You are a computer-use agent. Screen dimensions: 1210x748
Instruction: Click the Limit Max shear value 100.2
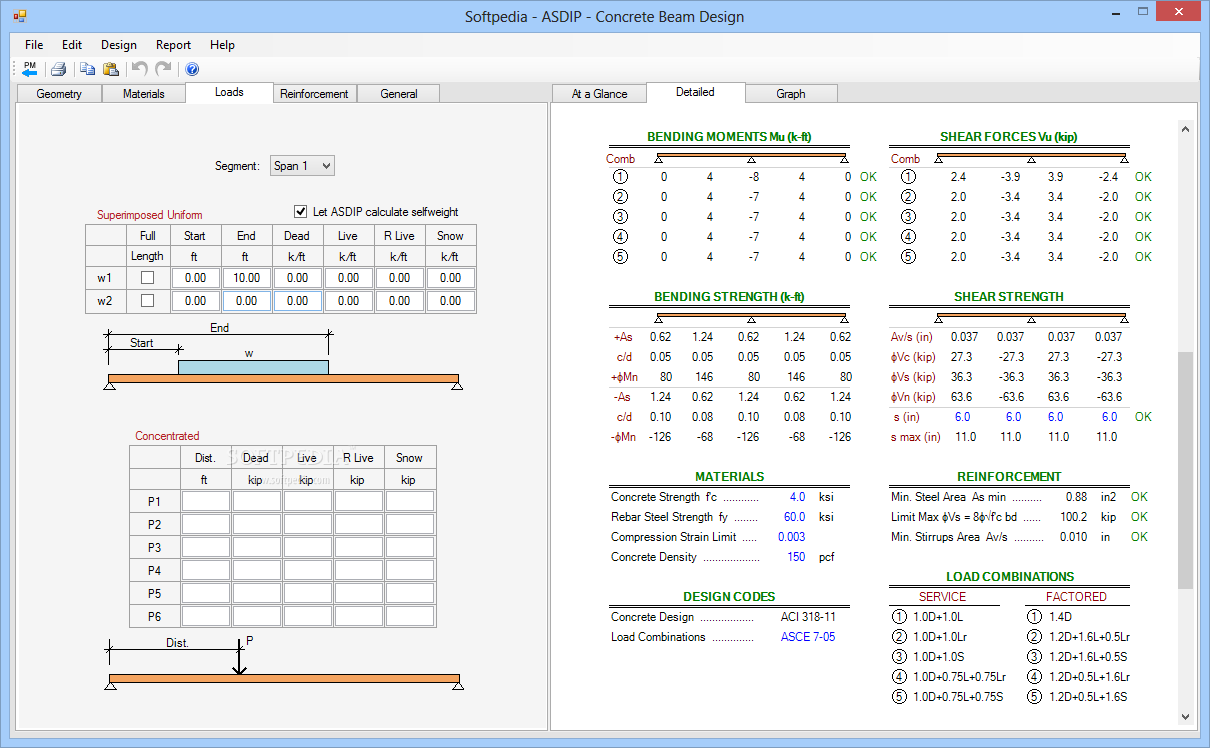[1075, 517]
